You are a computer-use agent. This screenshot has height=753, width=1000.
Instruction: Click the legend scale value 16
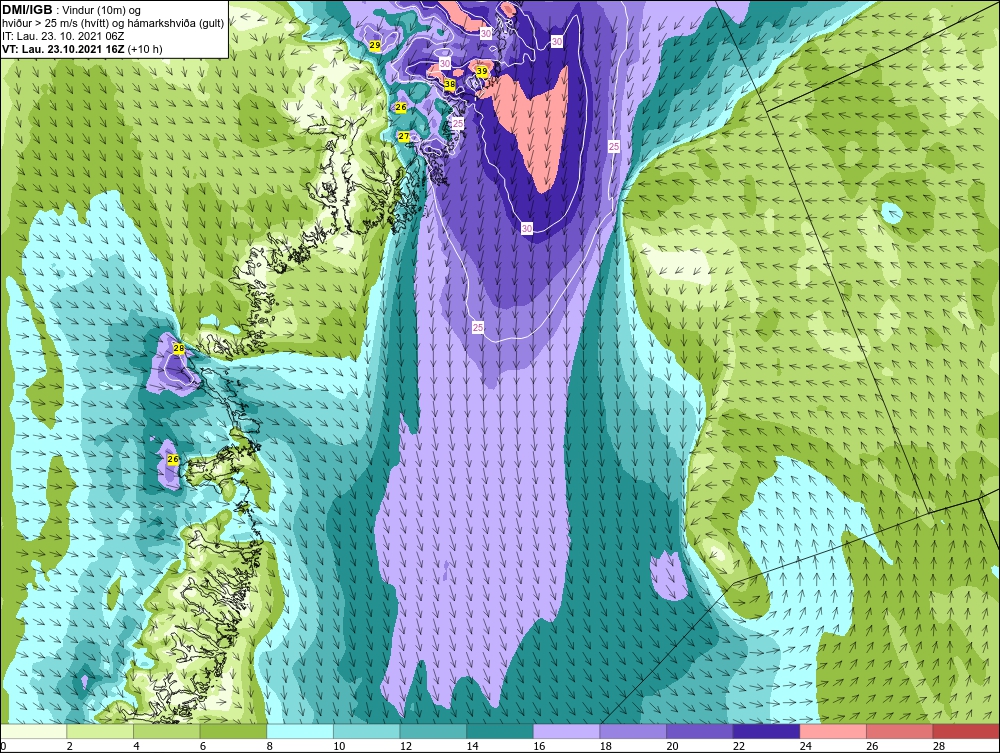(539, 746)
